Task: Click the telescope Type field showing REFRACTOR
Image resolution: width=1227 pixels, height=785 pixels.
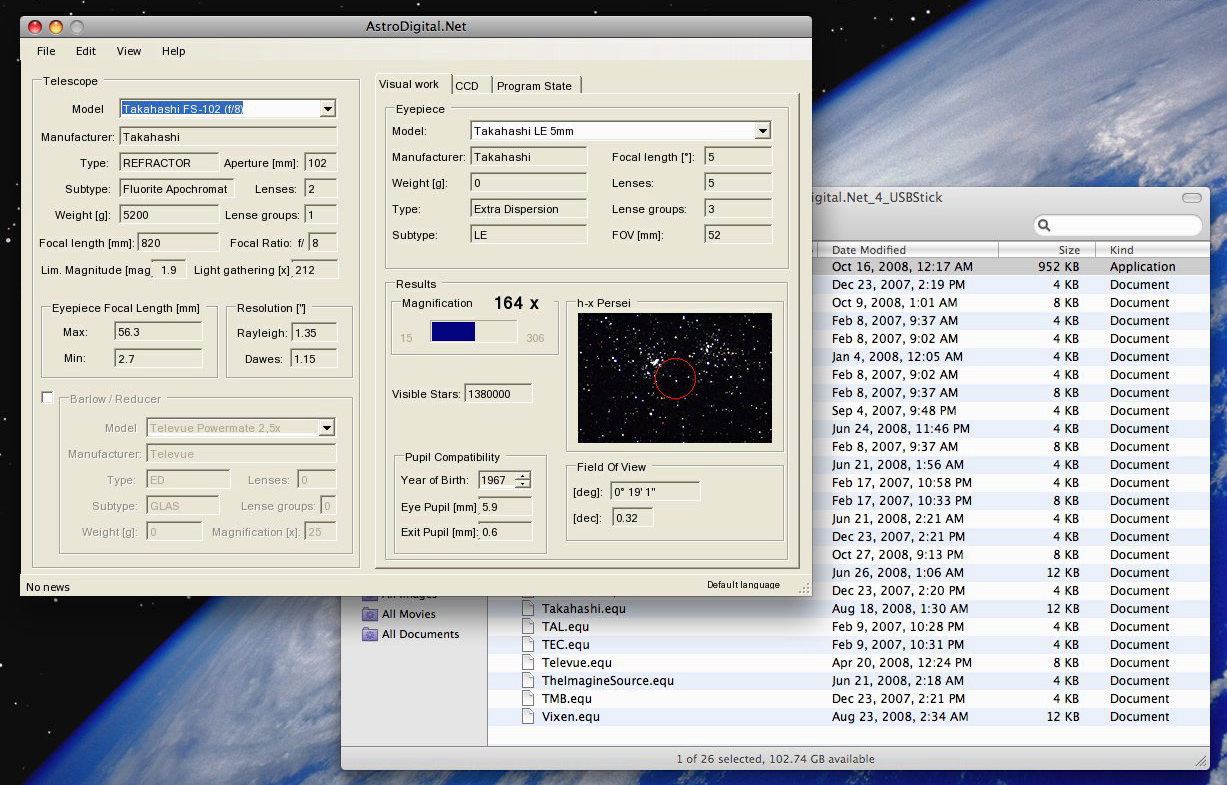Action: pos(169,163)
